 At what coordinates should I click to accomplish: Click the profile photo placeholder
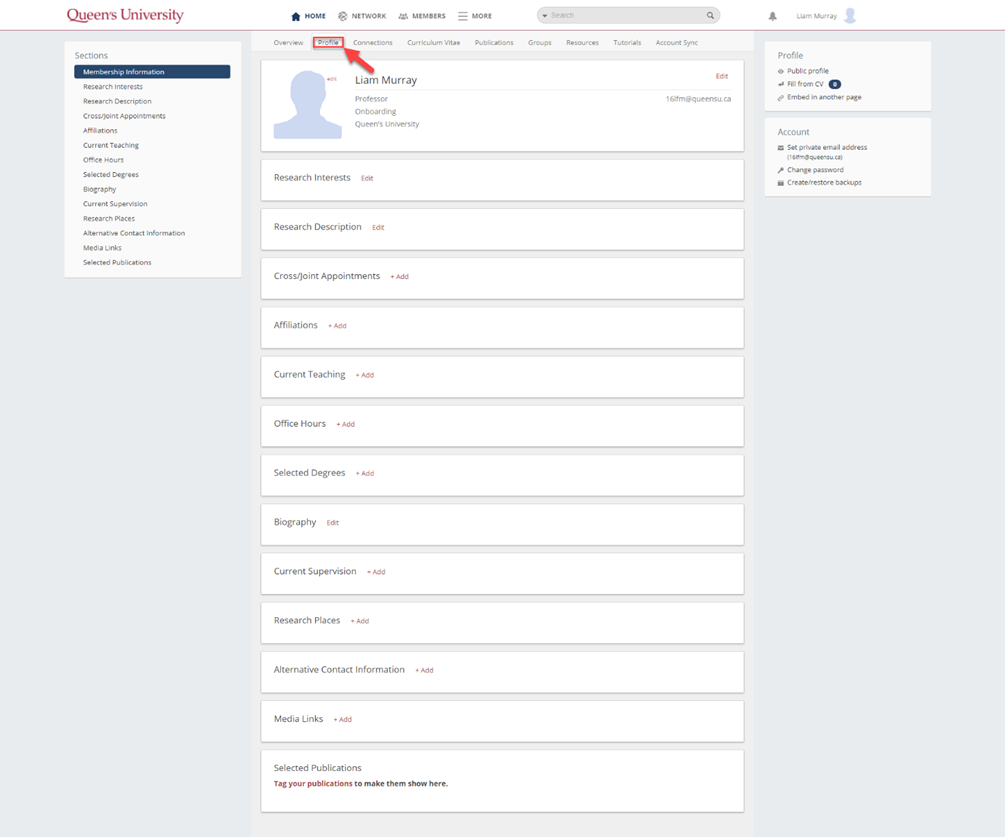(307, 105)
